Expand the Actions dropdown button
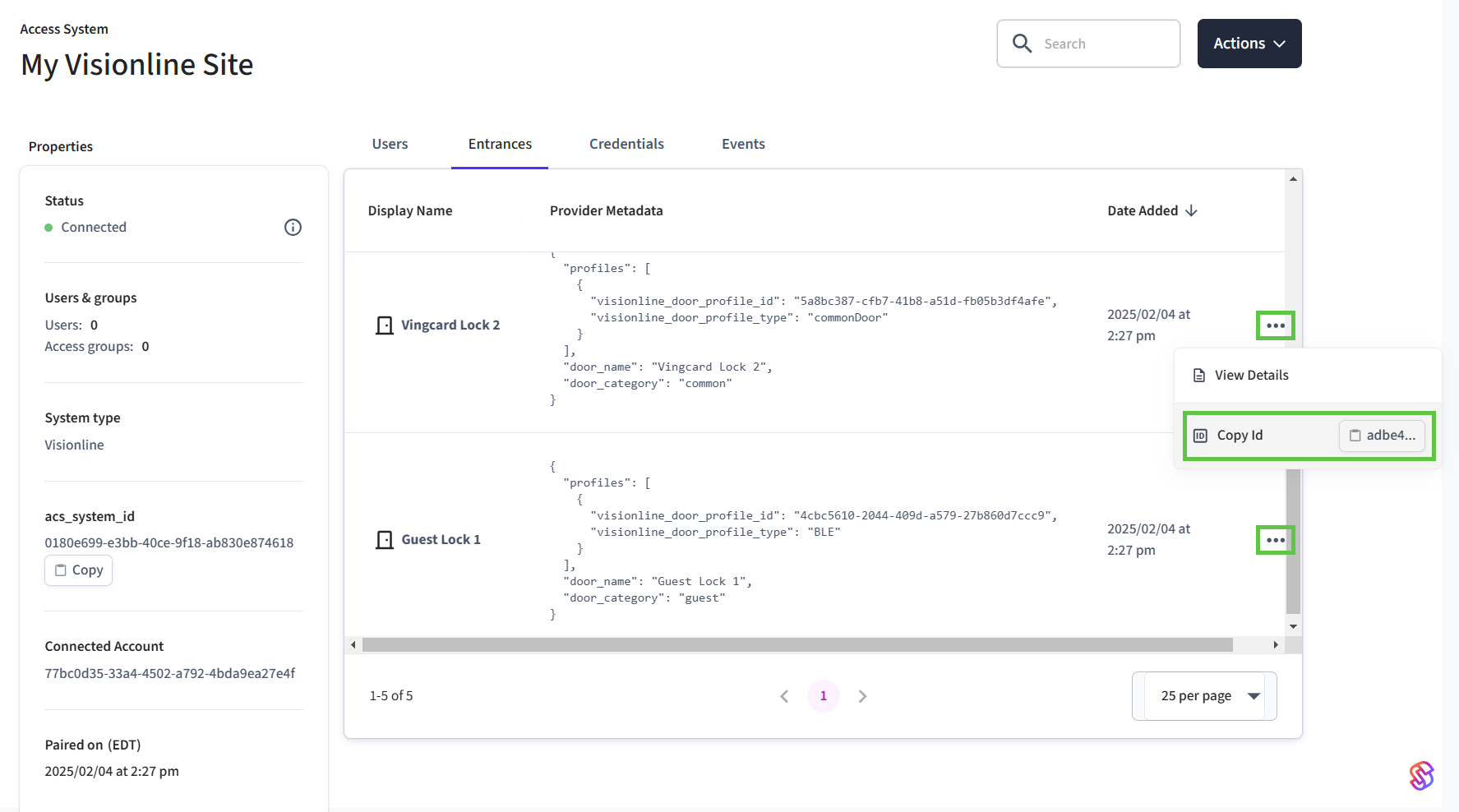This screenshot has height=812, width=1459. click(x=1249, y=44)
